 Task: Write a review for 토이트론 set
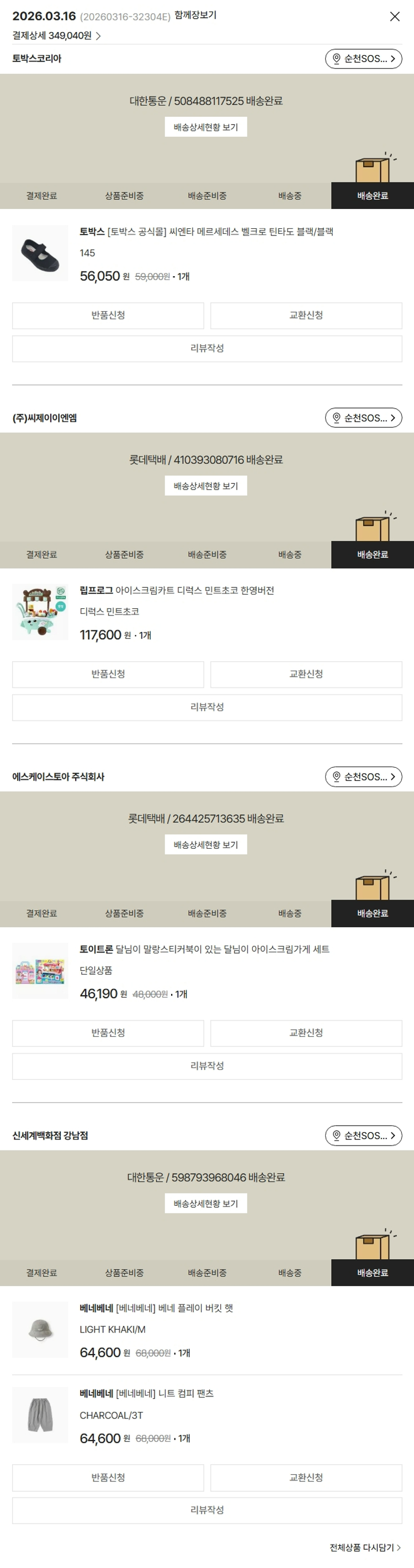(207, 1067)
